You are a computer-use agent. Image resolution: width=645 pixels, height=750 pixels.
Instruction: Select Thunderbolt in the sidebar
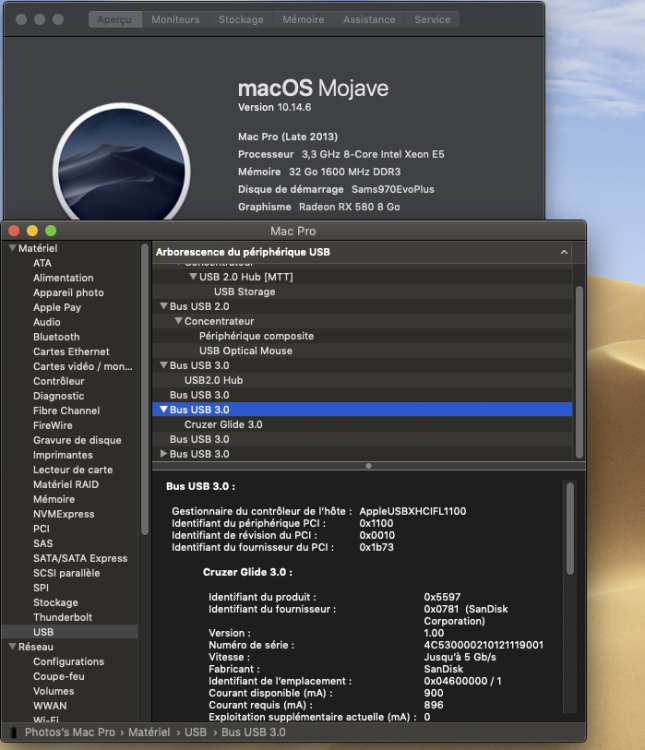point(63,618)
